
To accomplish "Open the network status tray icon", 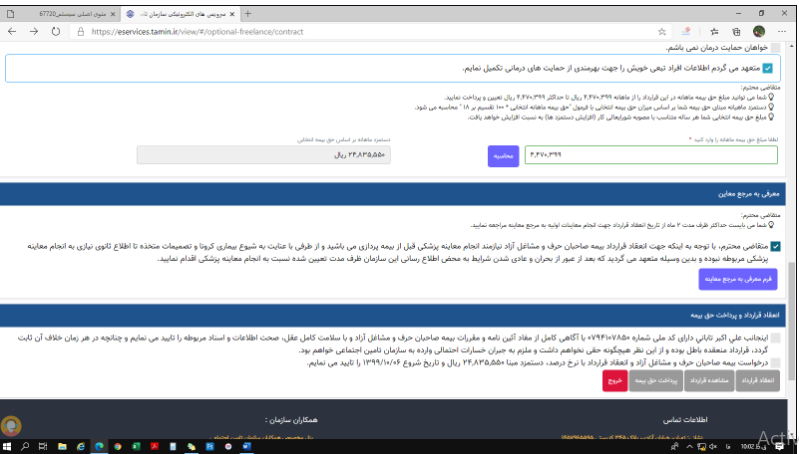I will [x=701, y=446].
